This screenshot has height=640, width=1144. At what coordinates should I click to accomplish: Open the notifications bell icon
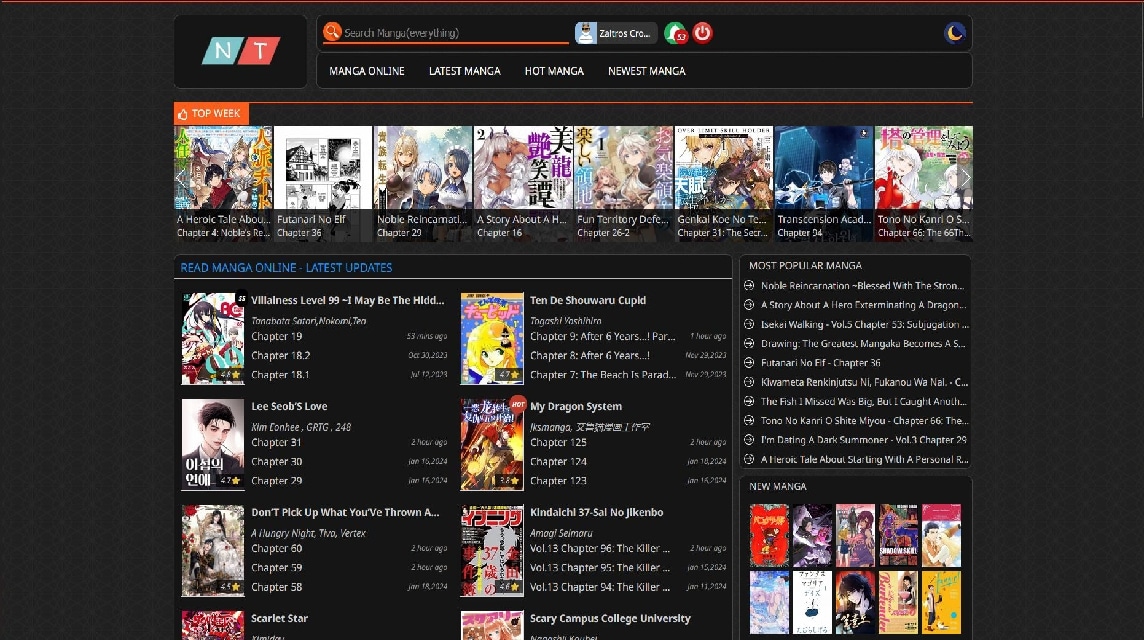(x=676, y=33)
